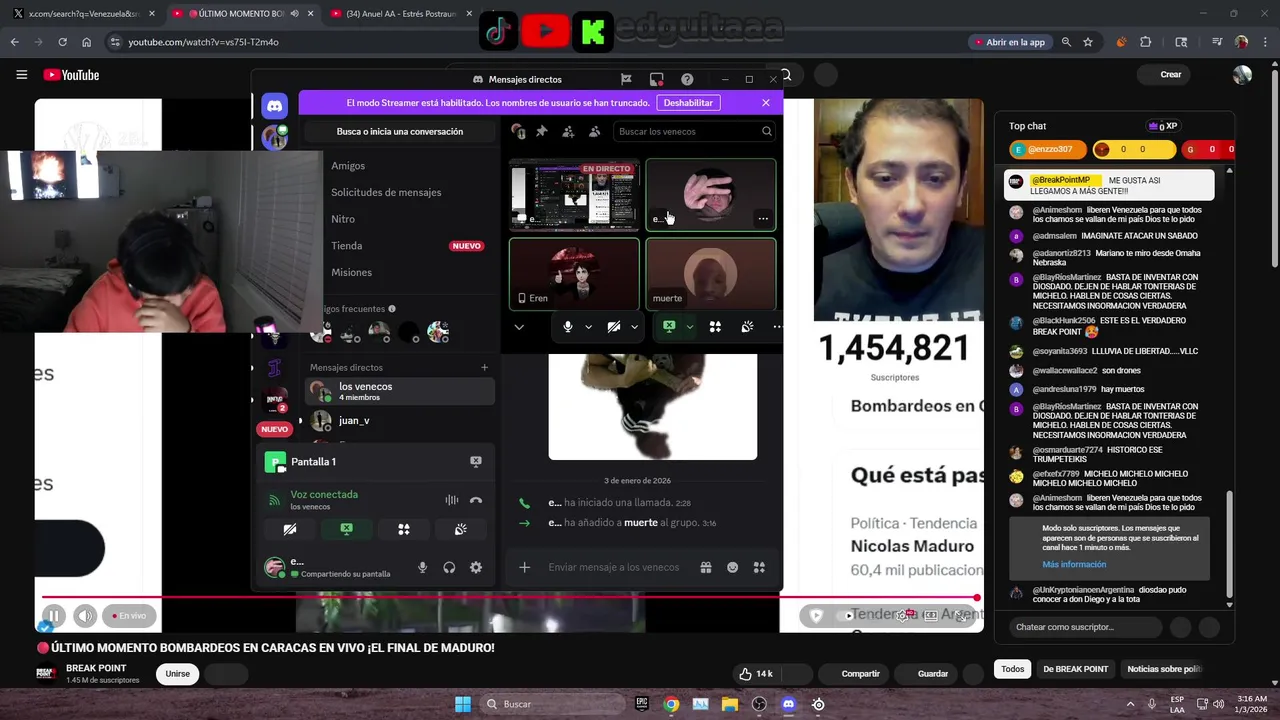
Task: Open the Discord inbox flag icon
Action: coord(626,79)
